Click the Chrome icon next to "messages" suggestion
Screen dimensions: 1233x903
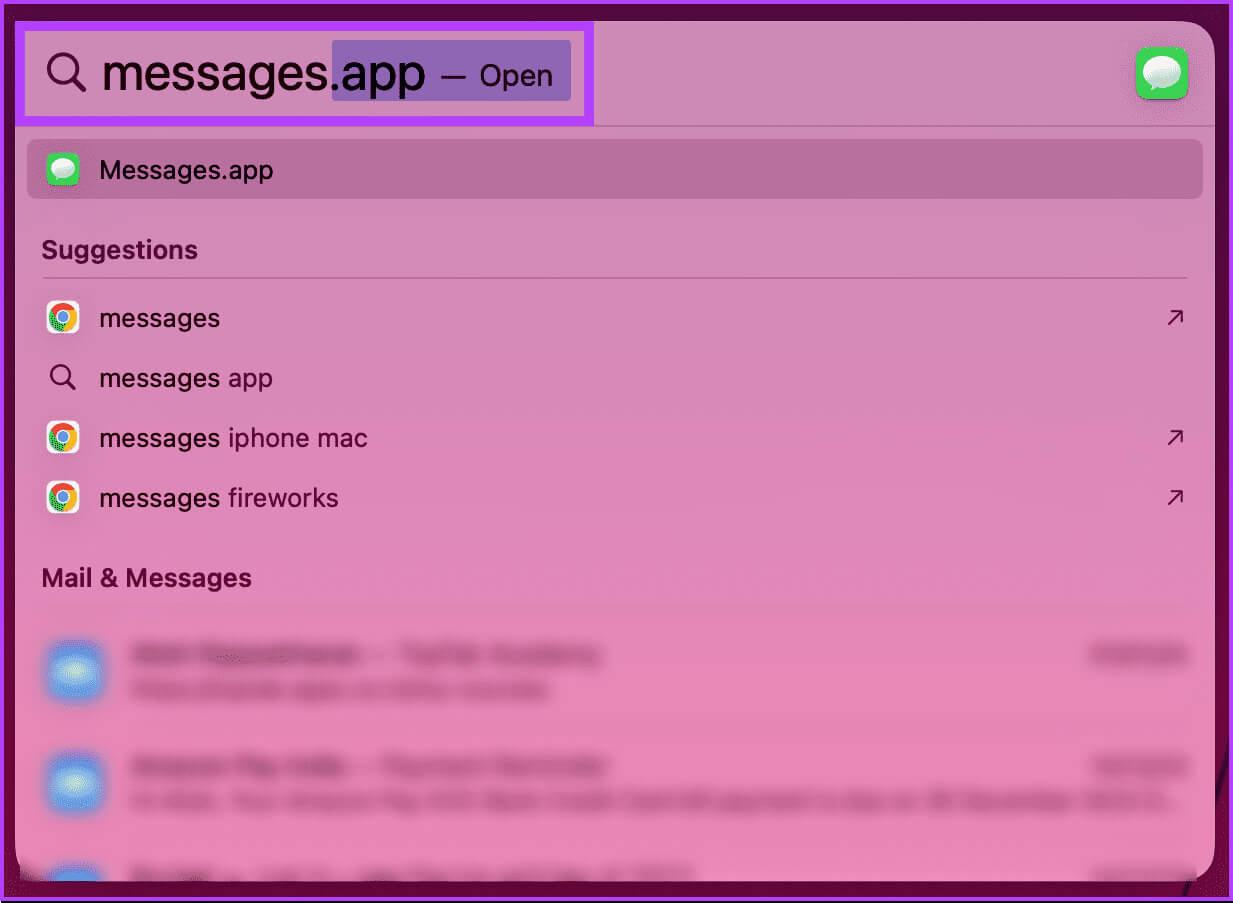[x=63, y=318]
